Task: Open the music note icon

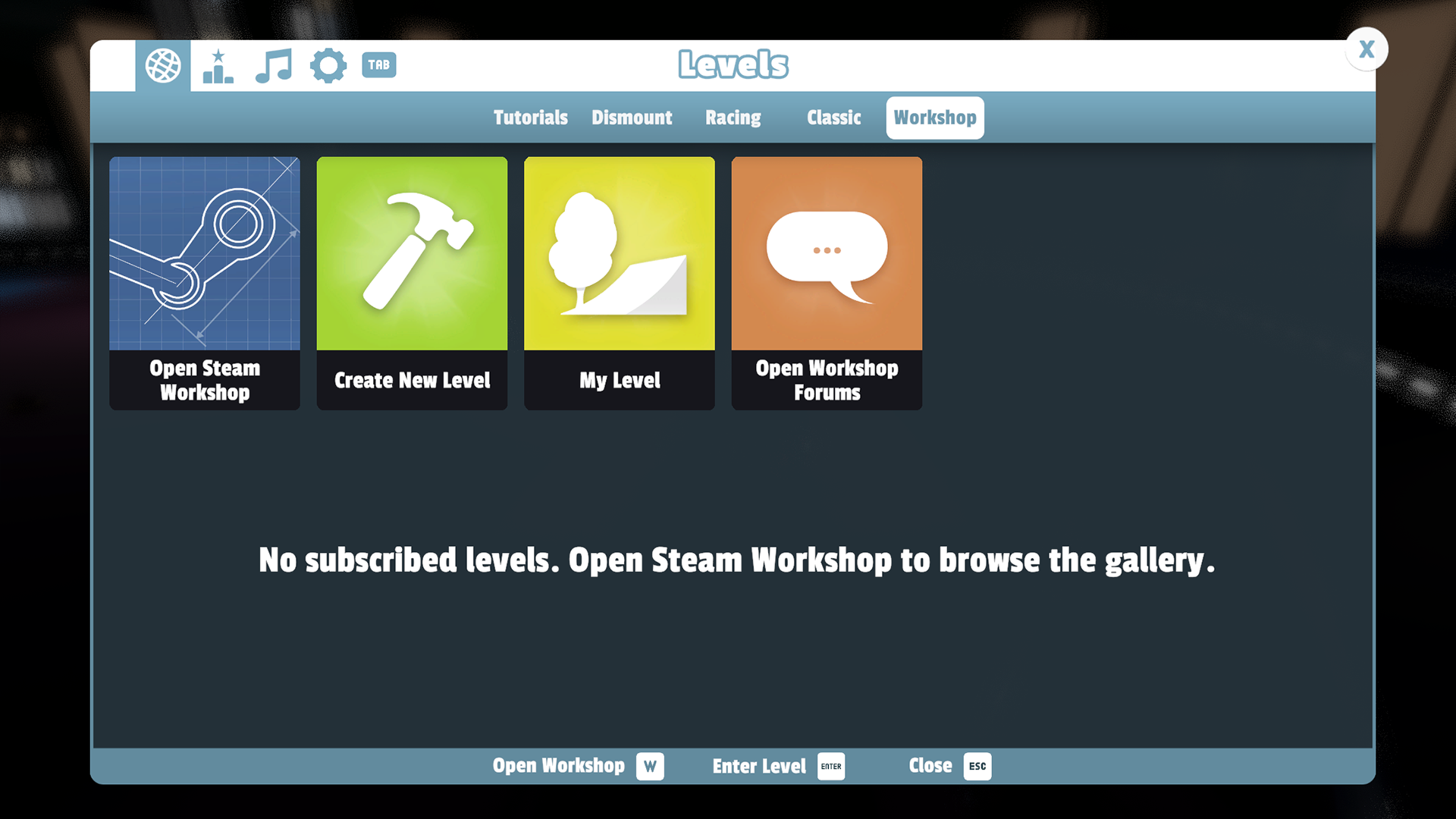Action: 274,66
